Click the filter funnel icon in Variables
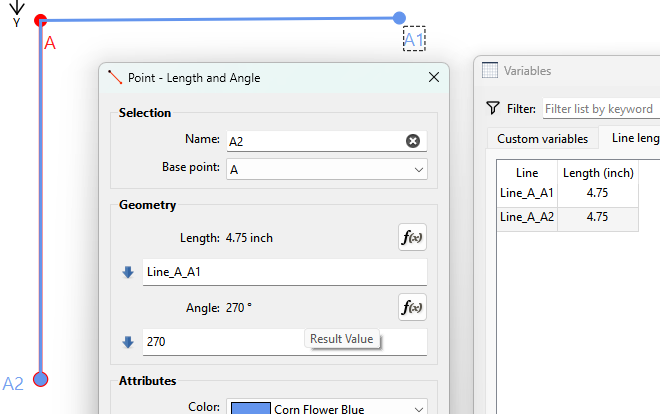This screenshot has width=660, height=414. pyautogui.click(x=492, y=108)
